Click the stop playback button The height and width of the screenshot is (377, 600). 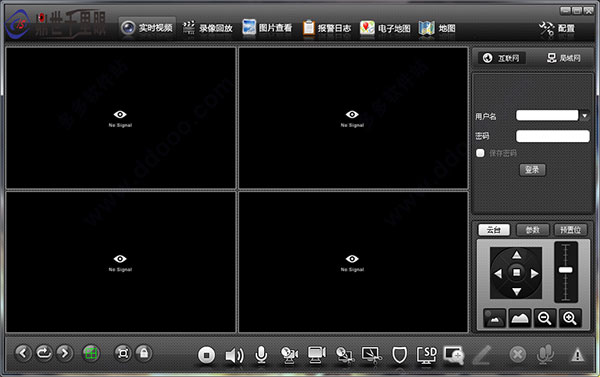[206, 355]
